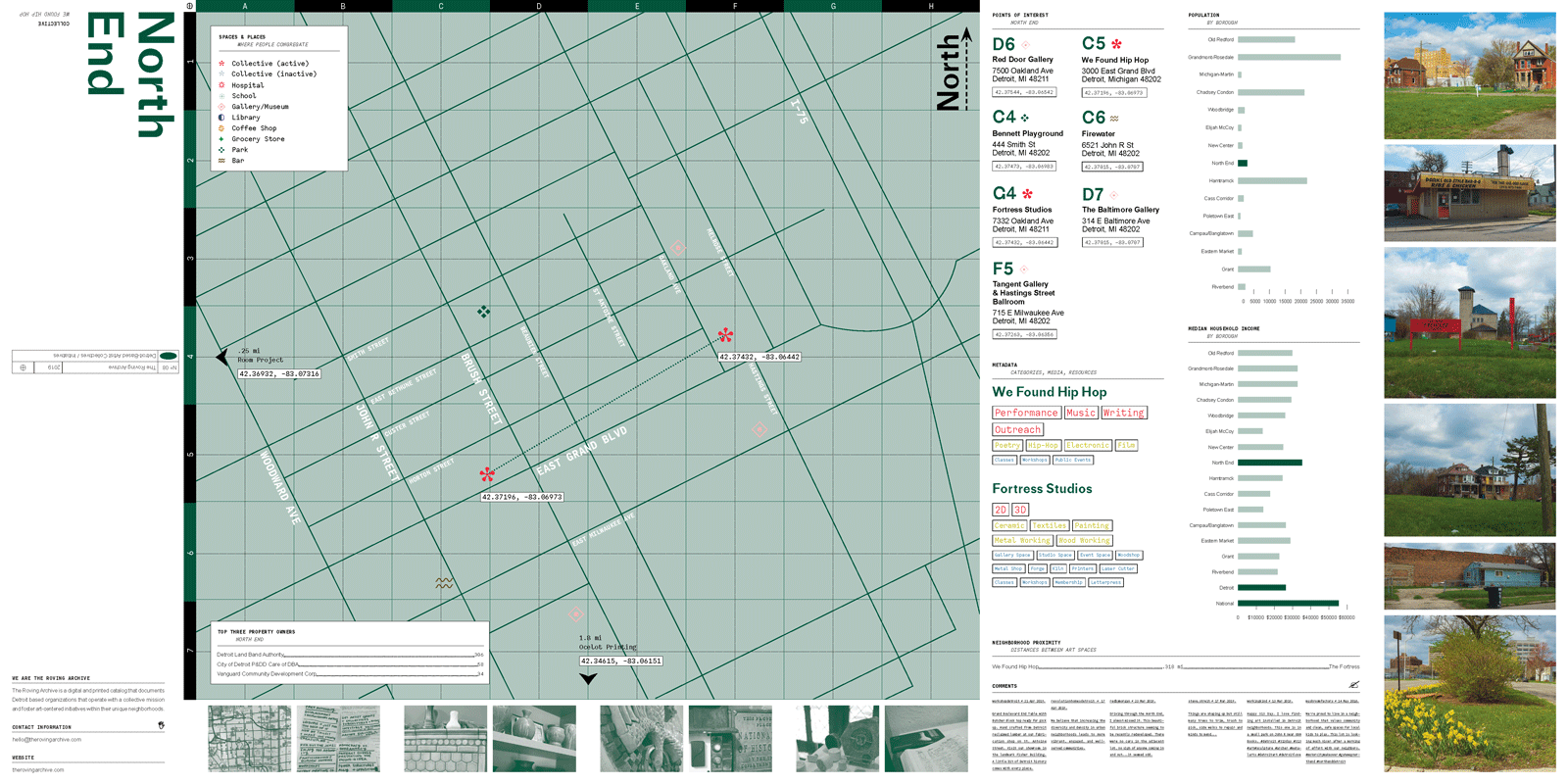Click the wavy bar icon beside C6

click(1114, 119)
